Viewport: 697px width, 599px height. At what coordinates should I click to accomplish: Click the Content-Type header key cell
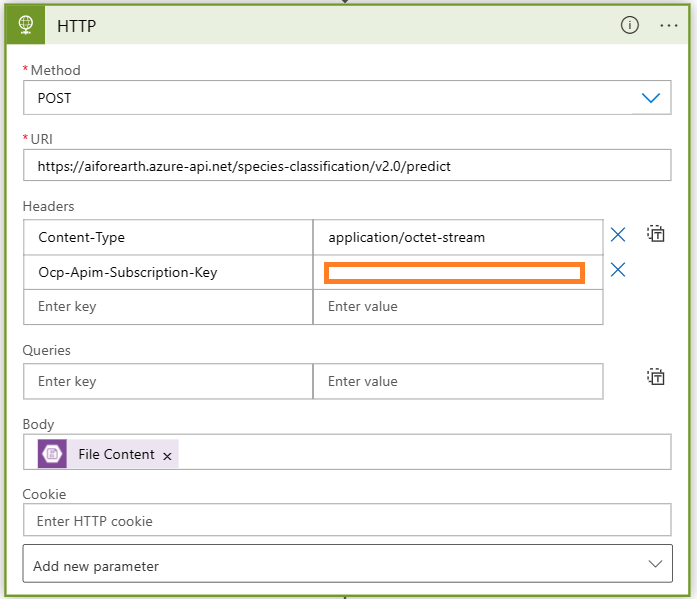(x=168, y=237)
